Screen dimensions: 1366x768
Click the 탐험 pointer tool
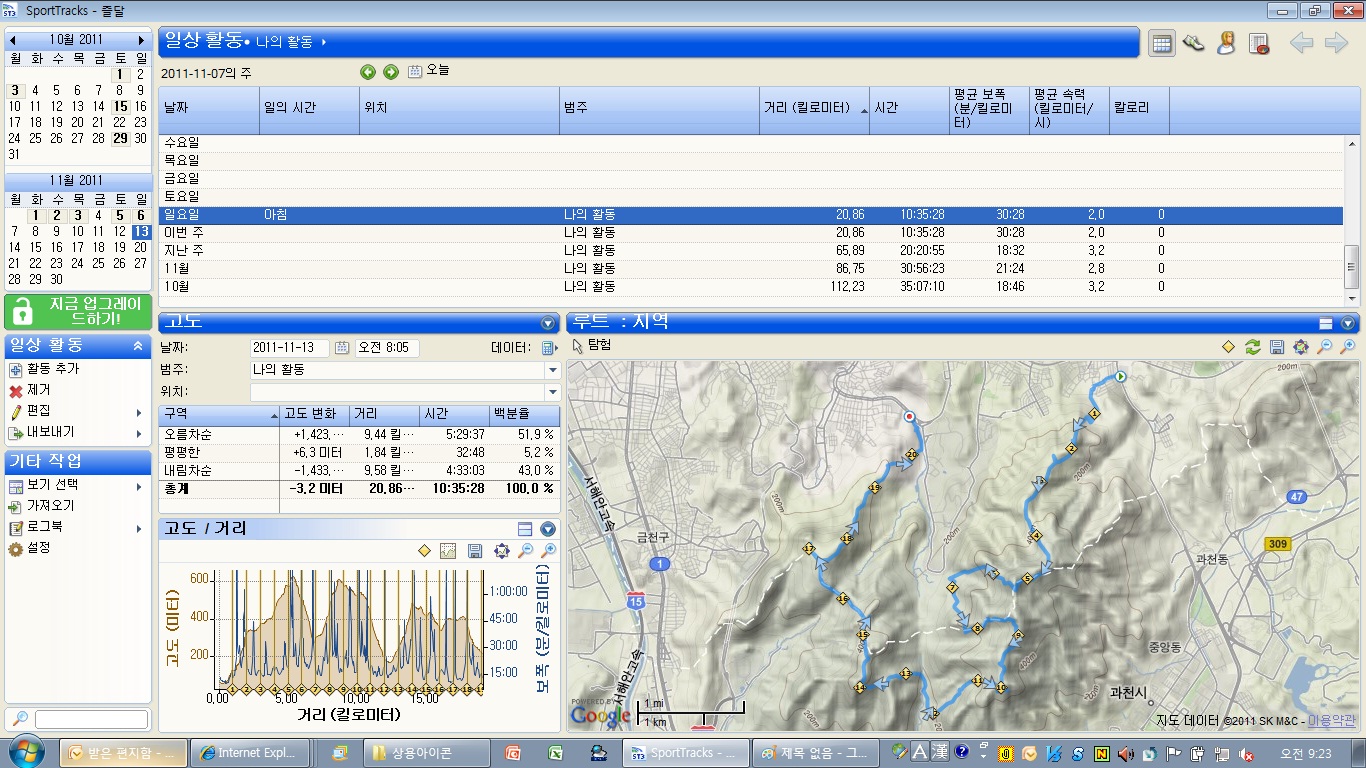coord(591,345)
